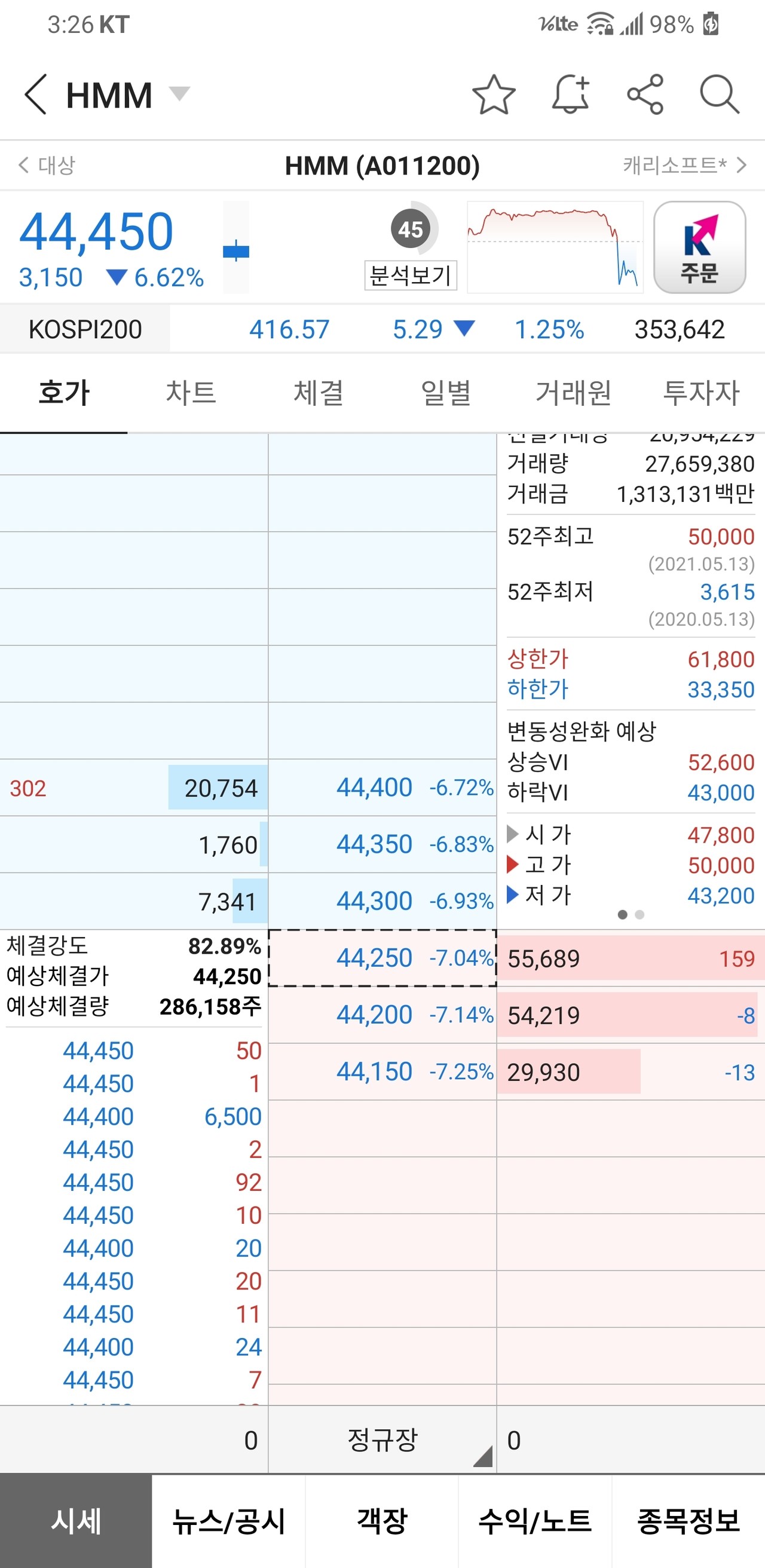Tap the 저가 value 43,200
The image size is (765, 1568).
point(721,895)
